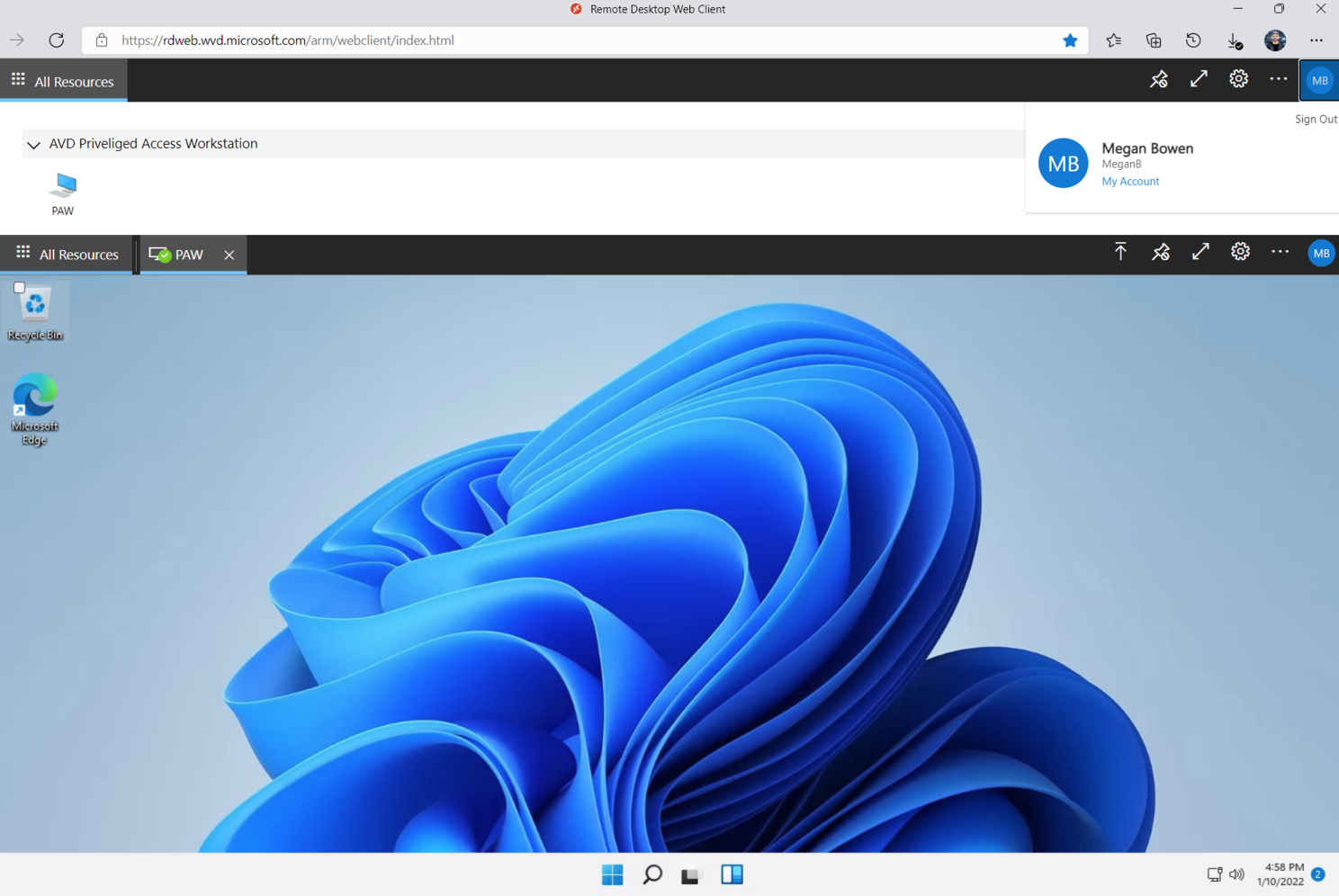Close the PAW session tab
This screenshot has height=896, width=1339.
(x=229, y=255)
